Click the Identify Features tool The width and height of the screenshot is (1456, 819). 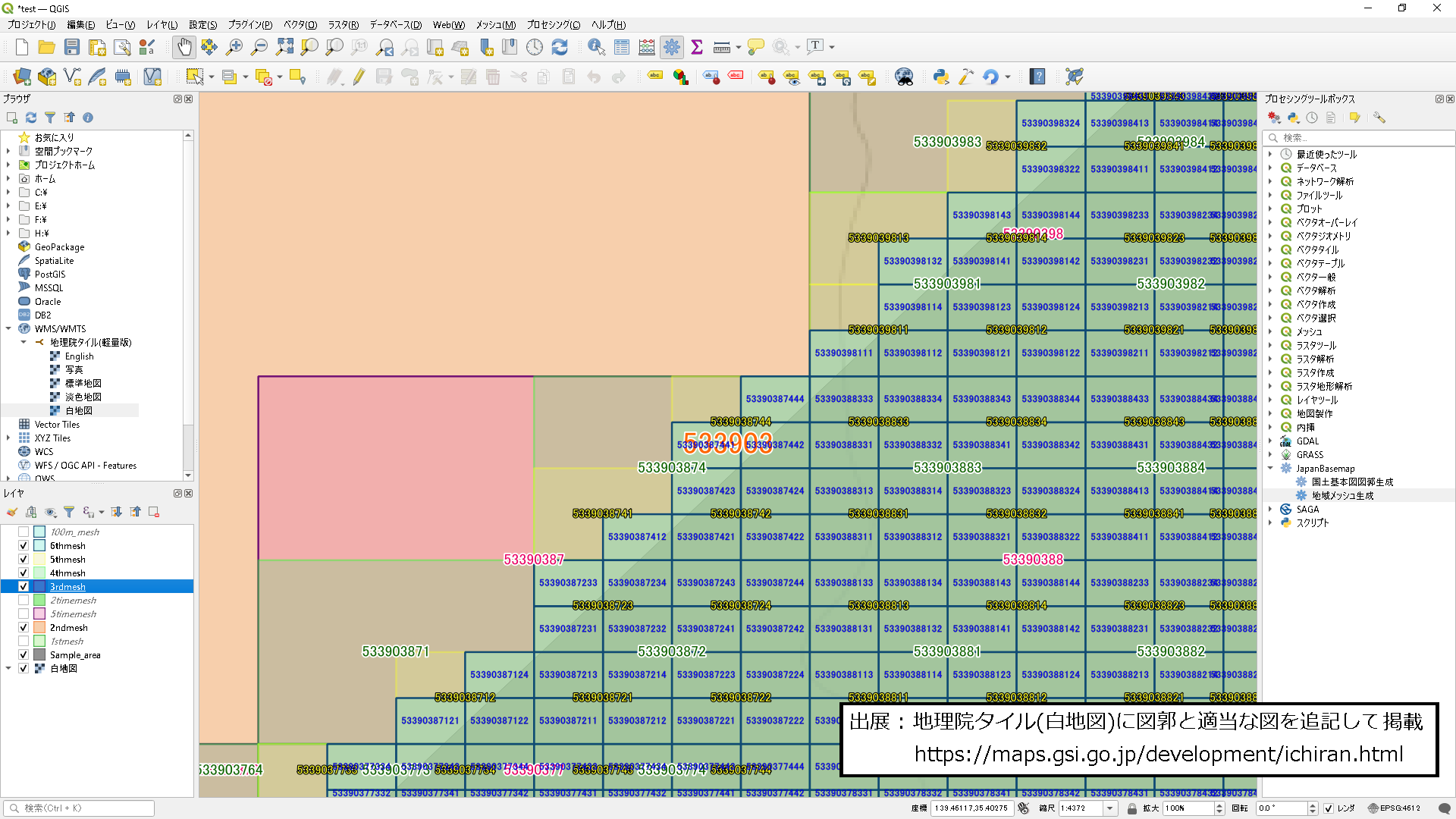point(596,47)
